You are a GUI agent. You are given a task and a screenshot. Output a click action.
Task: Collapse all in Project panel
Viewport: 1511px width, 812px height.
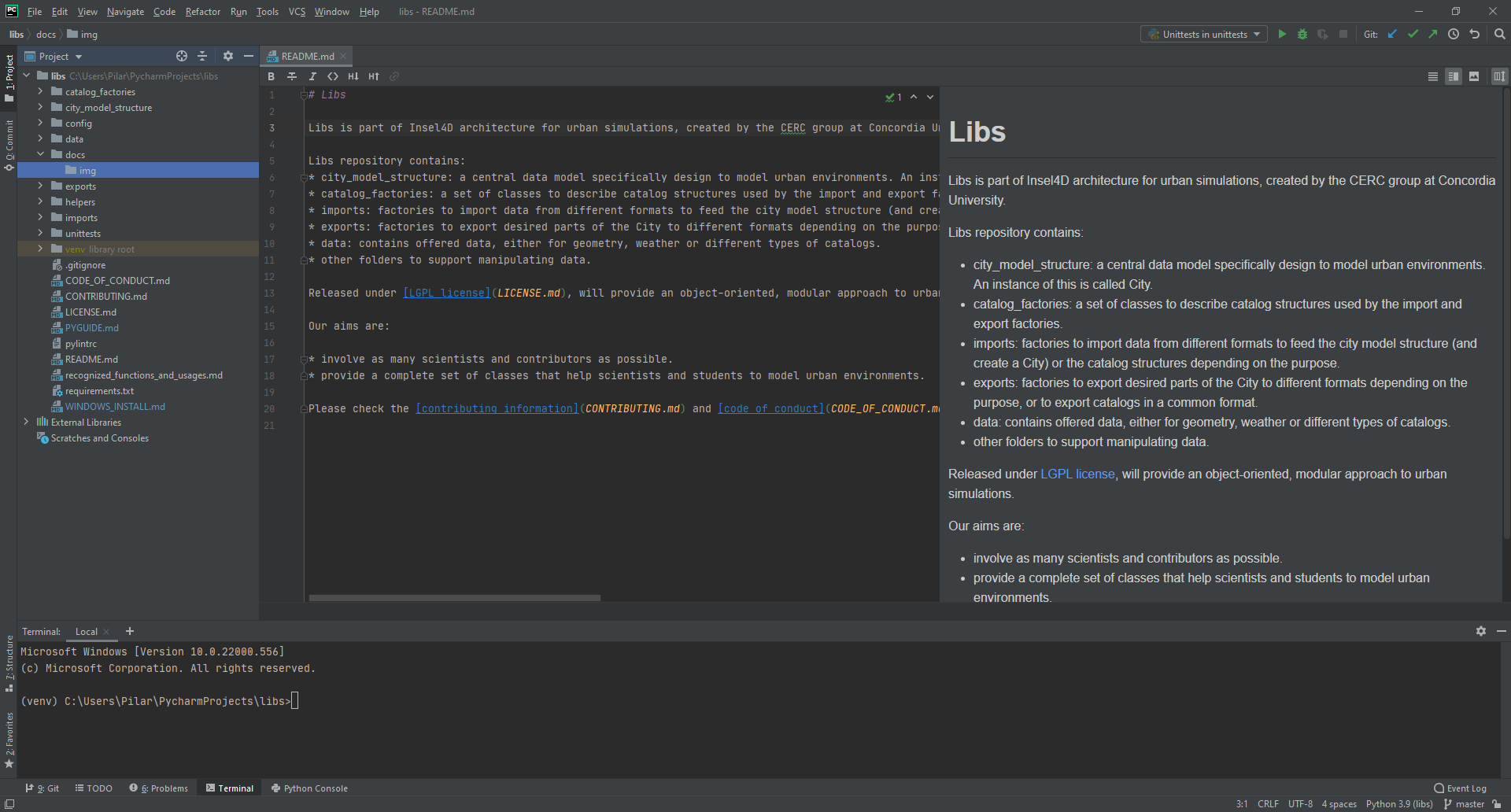pos(202,56)
